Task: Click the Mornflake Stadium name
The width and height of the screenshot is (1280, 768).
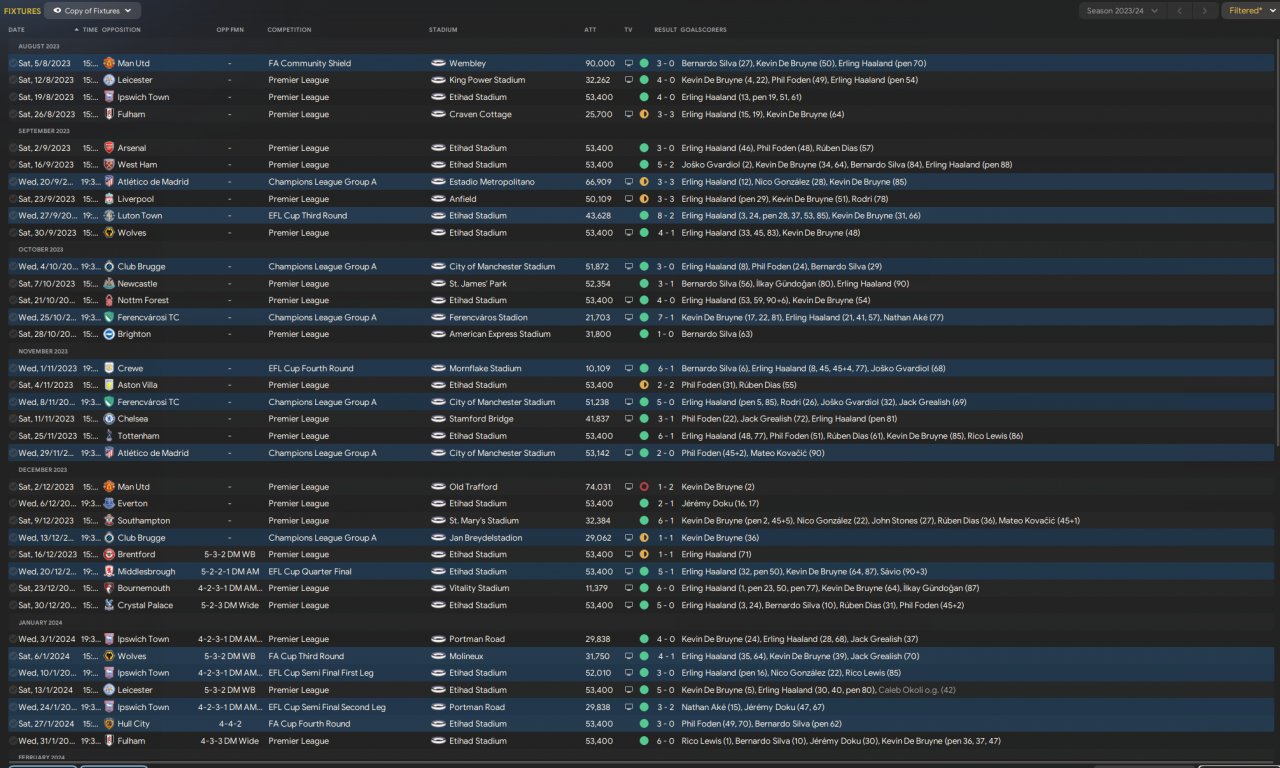Action: [x=485, y=369]
